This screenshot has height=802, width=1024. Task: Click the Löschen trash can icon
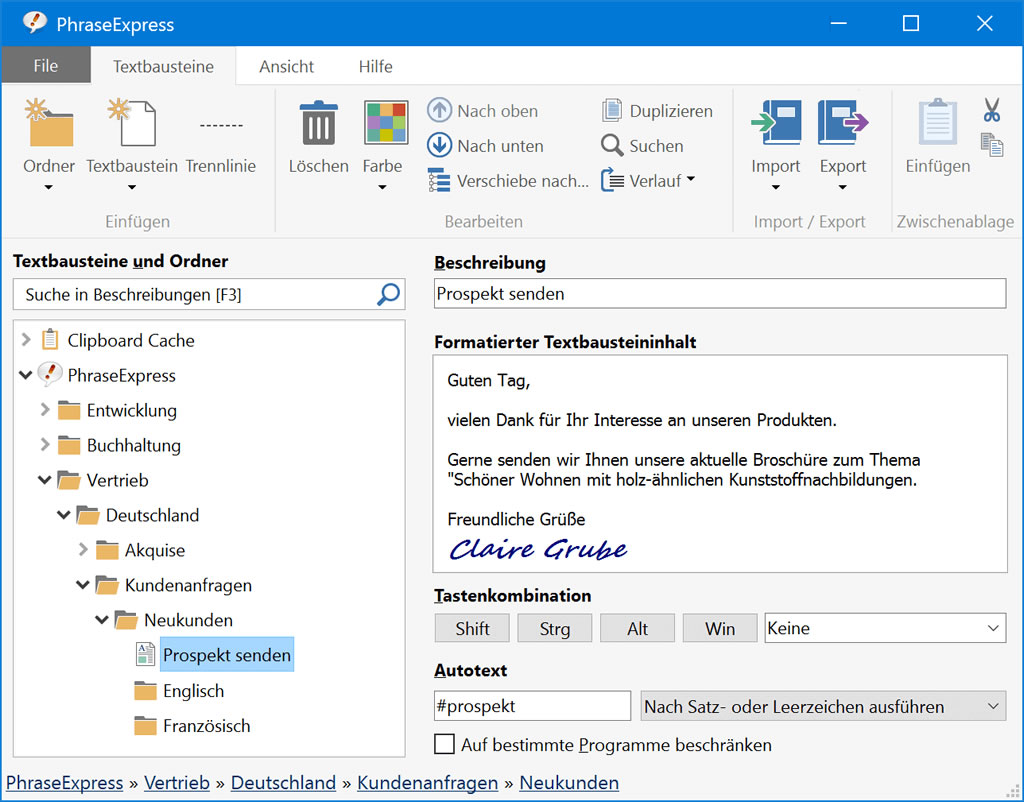point(318,124)
